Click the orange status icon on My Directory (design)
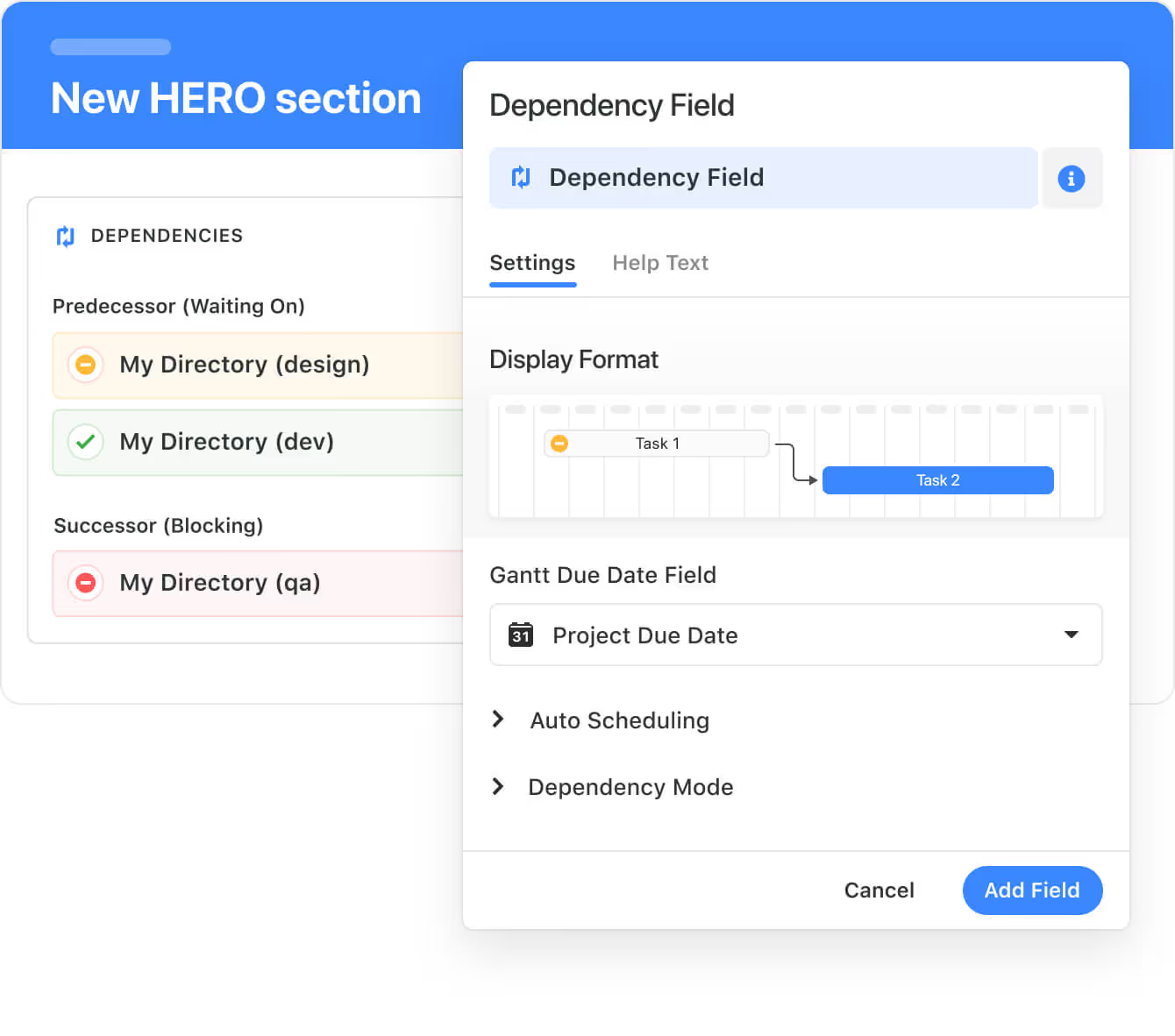The height and width of the screenshot is (1036, 1175). pos(86,365)
